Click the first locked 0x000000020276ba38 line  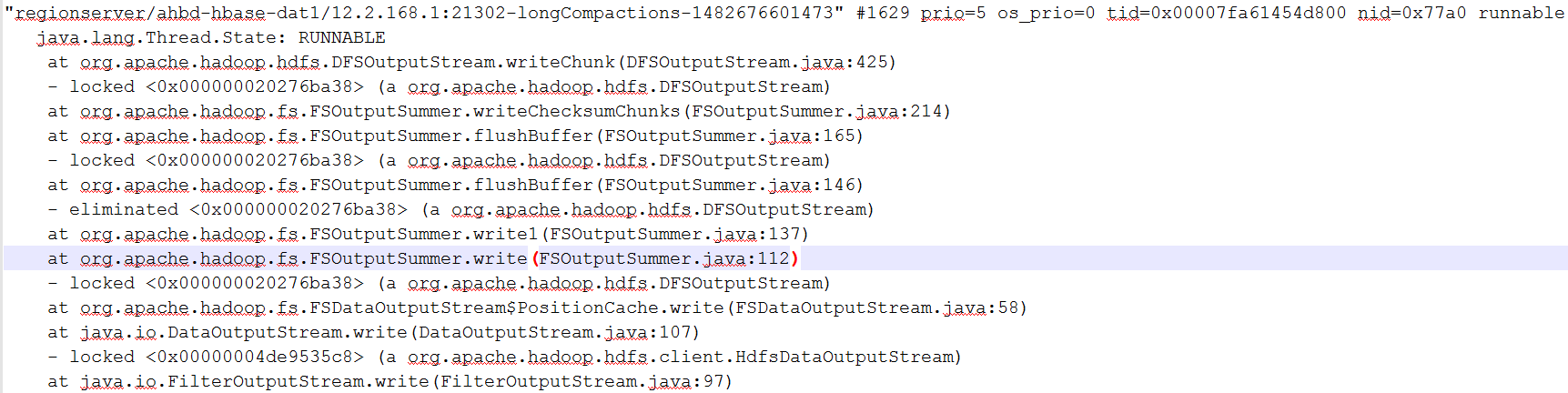pyautogui.click(x=439, y=86)
